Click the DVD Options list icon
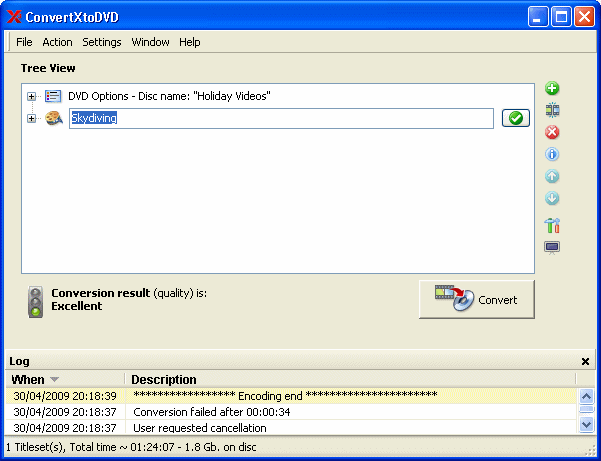Screen dimensions: 601x461 pyautogui.click(x=53, y=96)
